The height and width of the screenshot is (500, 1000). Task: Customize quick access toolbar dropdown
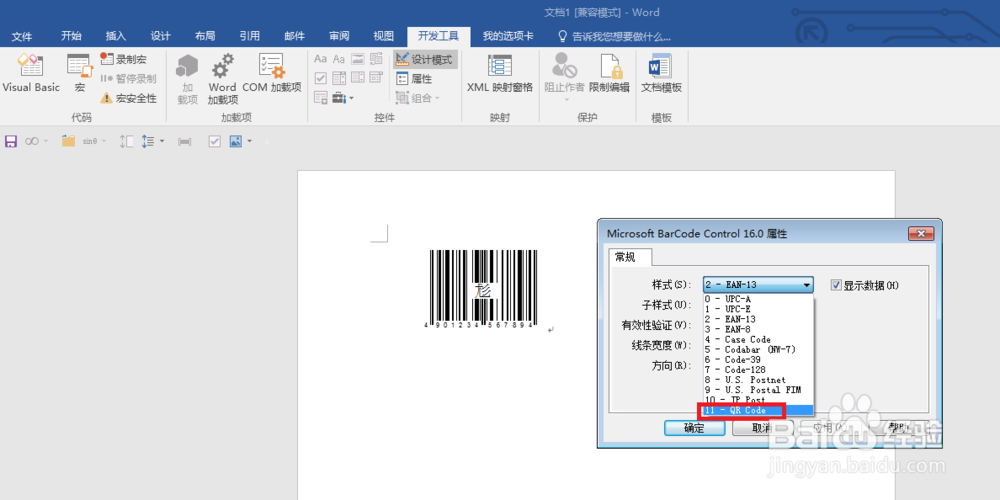coord(267,141)
